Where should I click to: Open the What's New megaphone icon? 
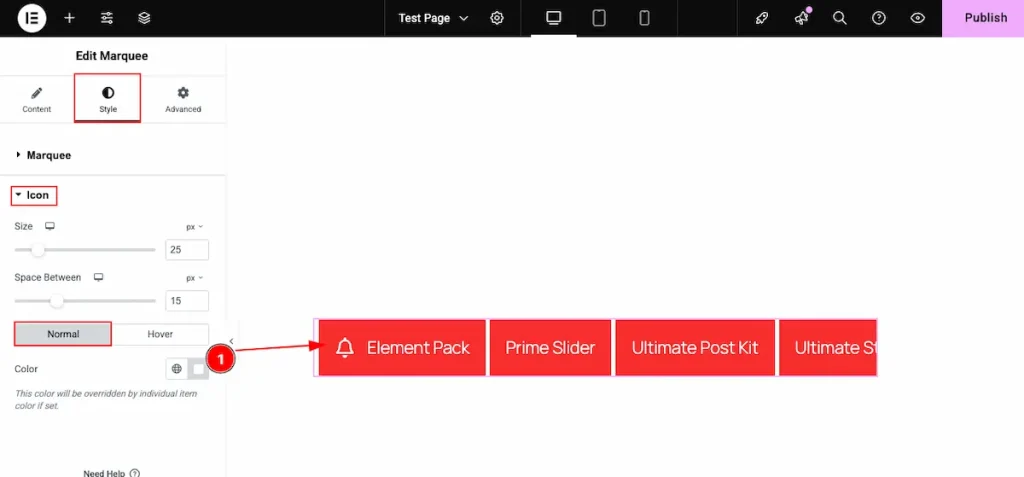(801, 18)
